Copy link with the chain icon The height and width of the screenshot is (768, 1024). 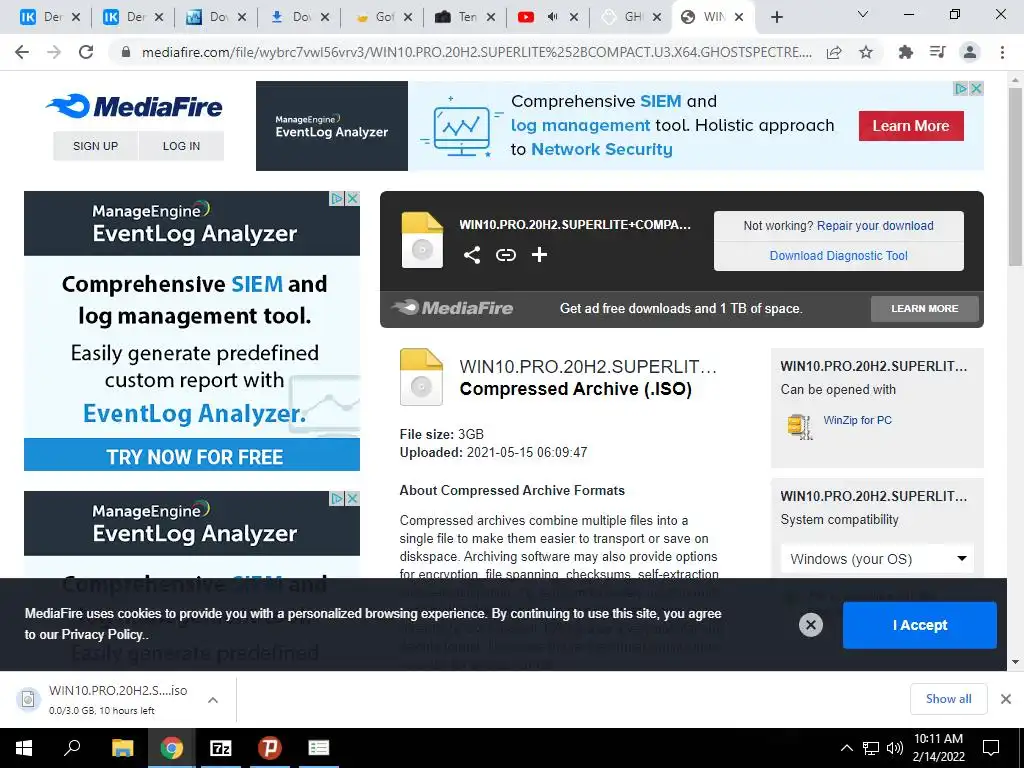505,255
